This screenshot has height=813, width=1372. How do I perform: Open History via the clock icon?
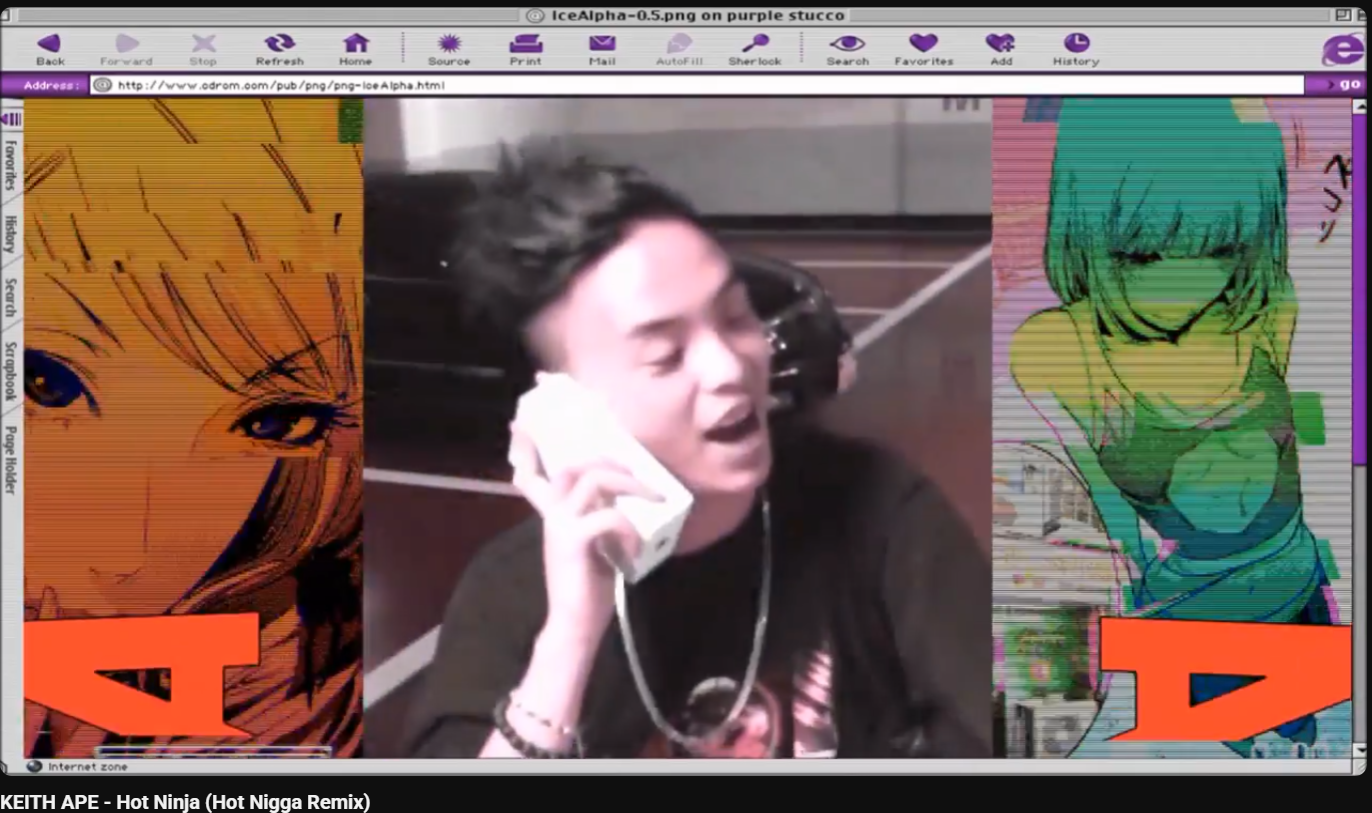click(1076, 43)
